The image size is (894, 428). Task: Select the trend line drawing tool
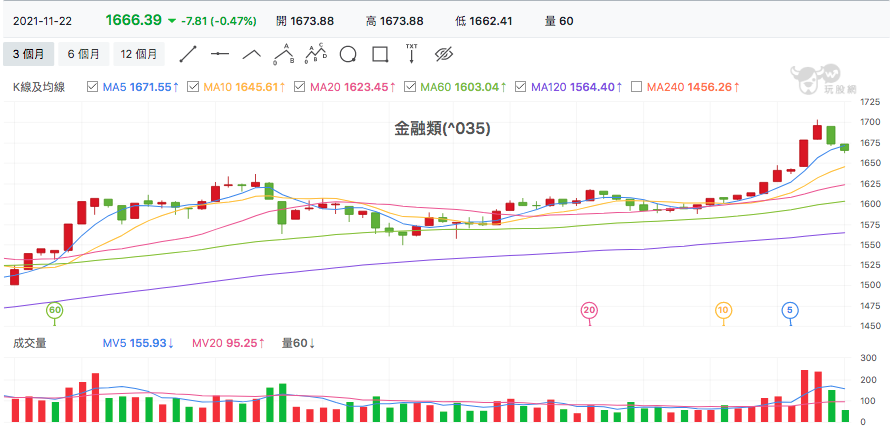[188, 54]
